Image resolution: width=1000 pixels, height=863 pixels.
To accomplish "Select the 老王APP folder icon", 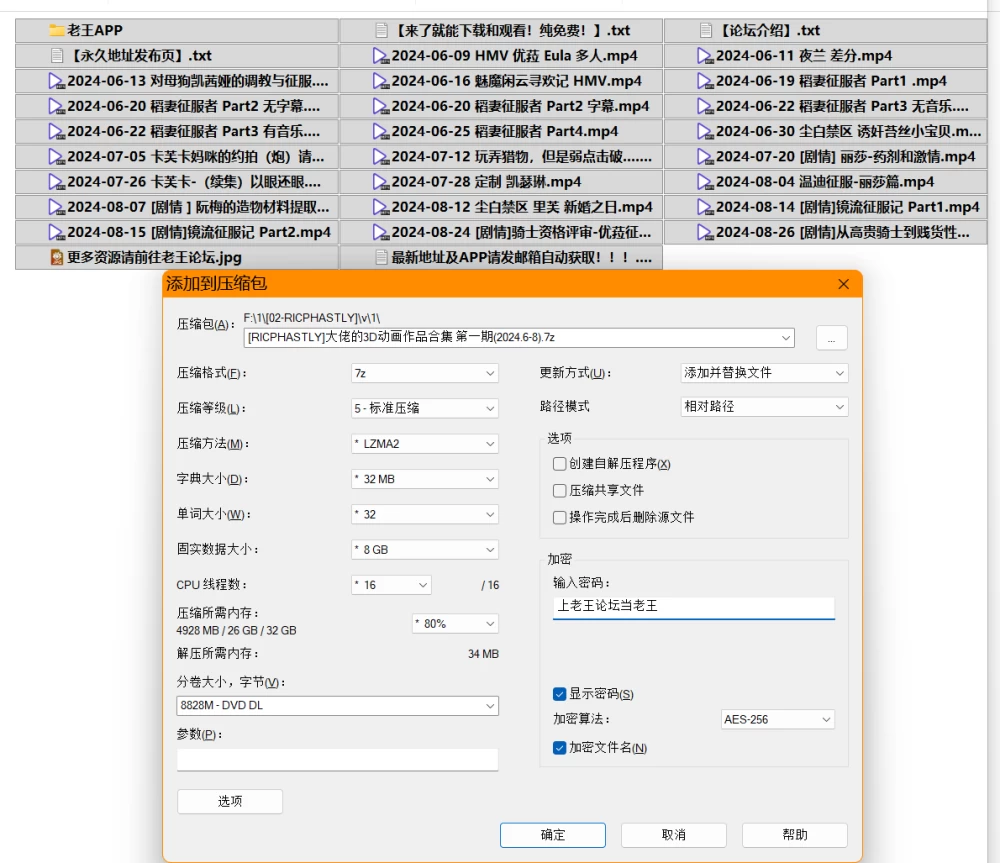I will pos(57,30).
